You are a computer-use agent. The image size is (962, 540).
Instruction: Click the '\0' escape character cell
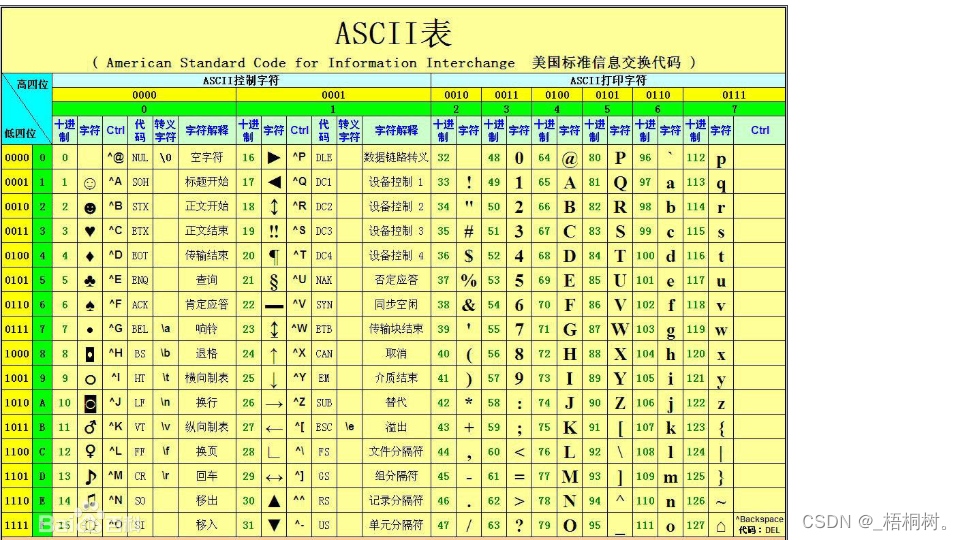(165, 158)
